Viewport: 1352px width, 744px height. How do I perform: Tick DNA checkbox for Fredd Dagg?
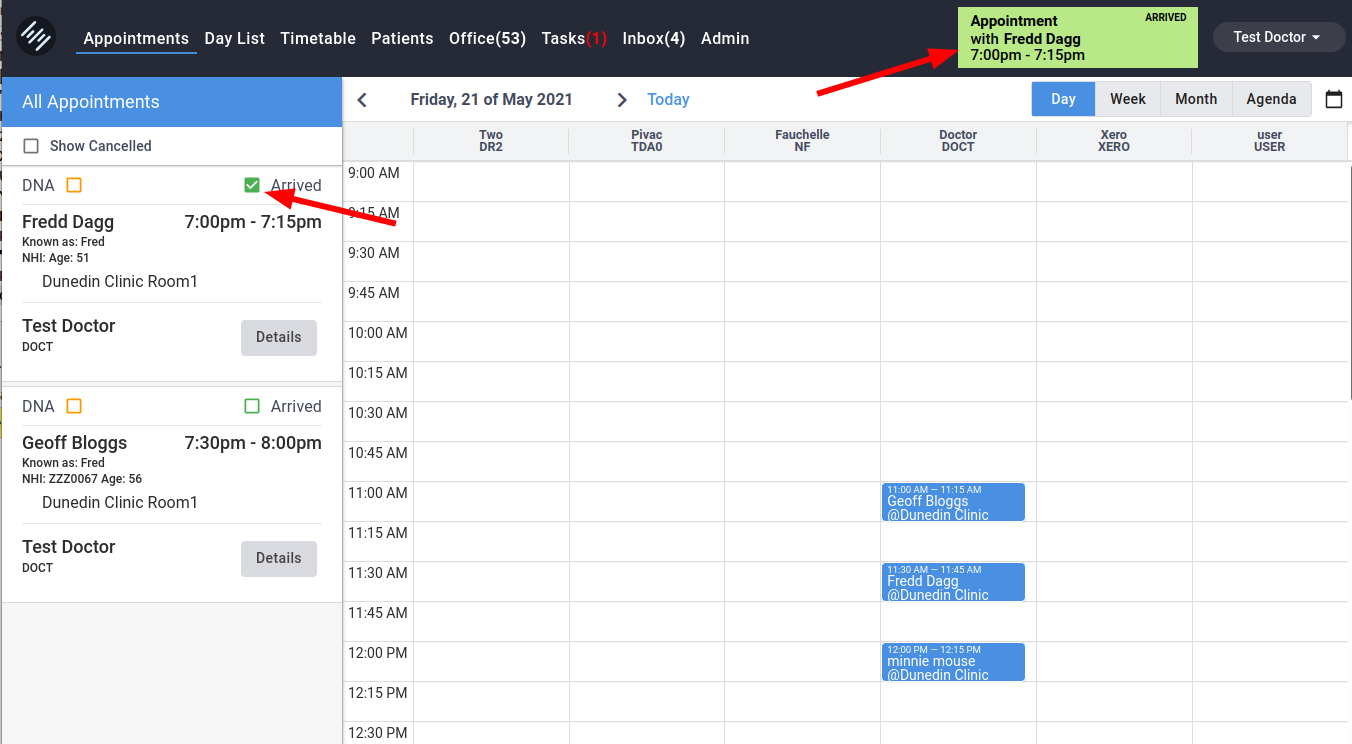[74, 185]
